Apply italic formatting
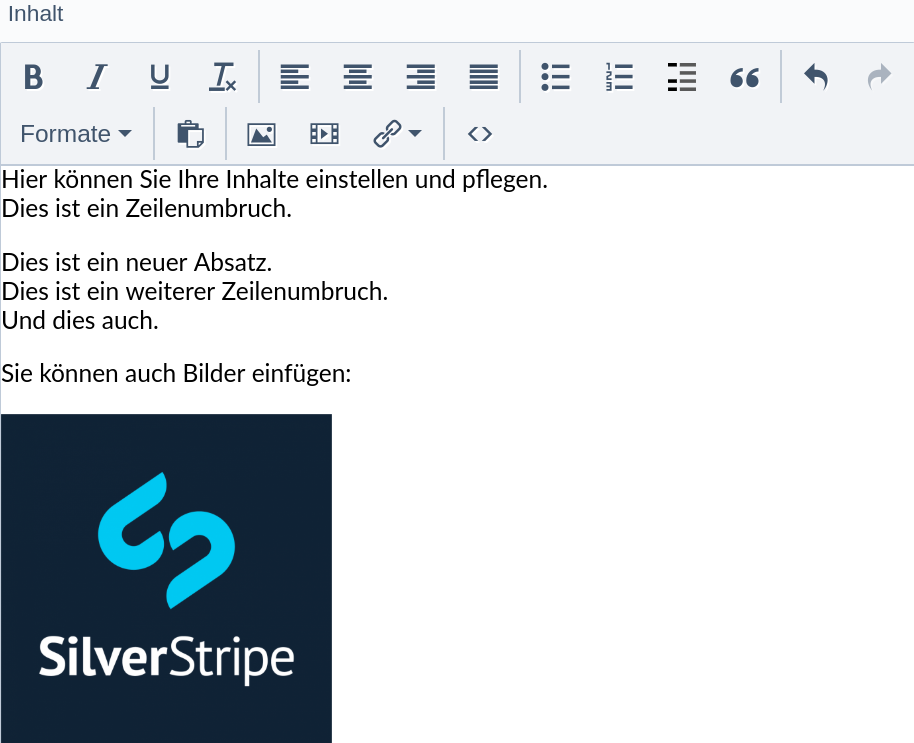 pyautogui.click(x=97, y=77)
